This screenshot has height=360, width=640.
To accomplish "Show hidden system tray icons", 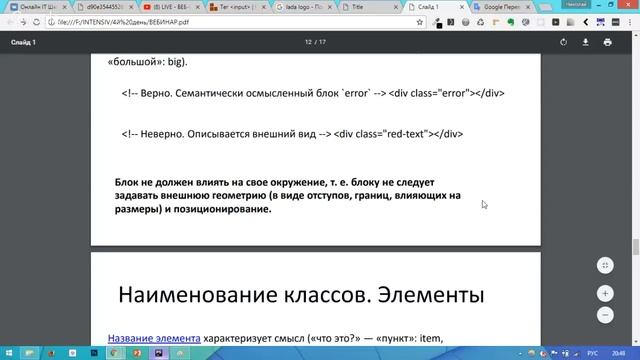I will [x=520, y=353].
